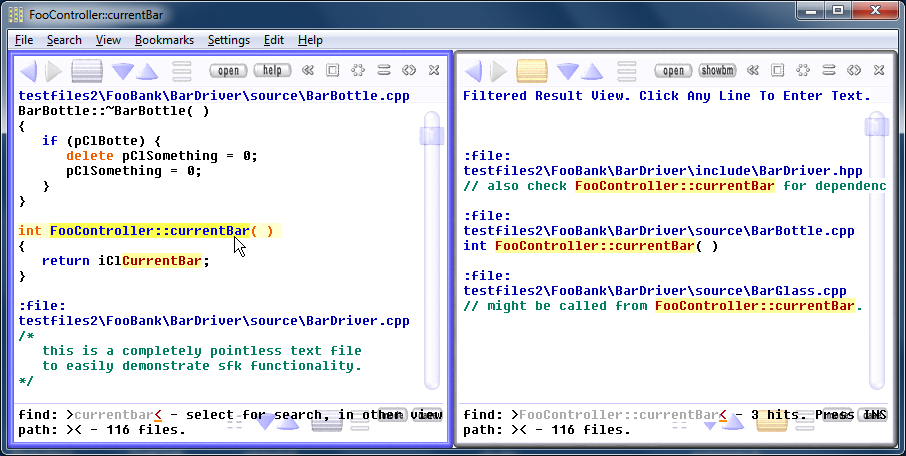Click the left pane's square frame icon
Screen dimensions: 906x456
pos(333,71)
